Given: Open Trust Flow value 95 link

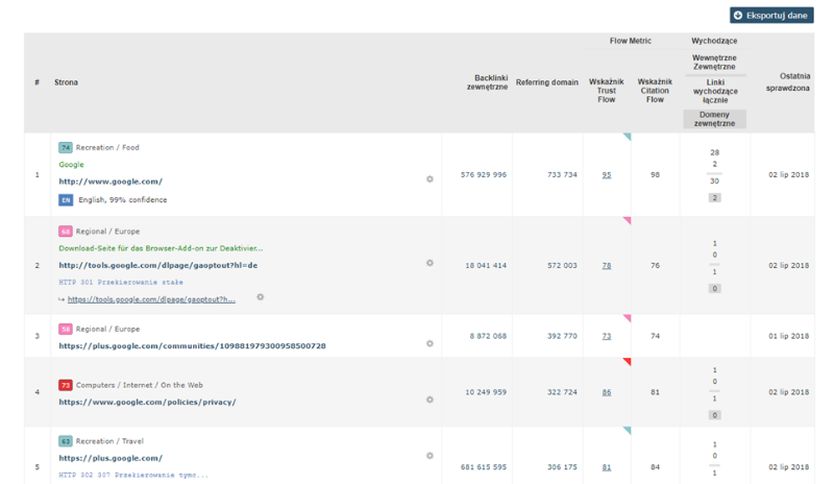Looking at the screenshot, I should pyautogui.click(x=606, y=174).
